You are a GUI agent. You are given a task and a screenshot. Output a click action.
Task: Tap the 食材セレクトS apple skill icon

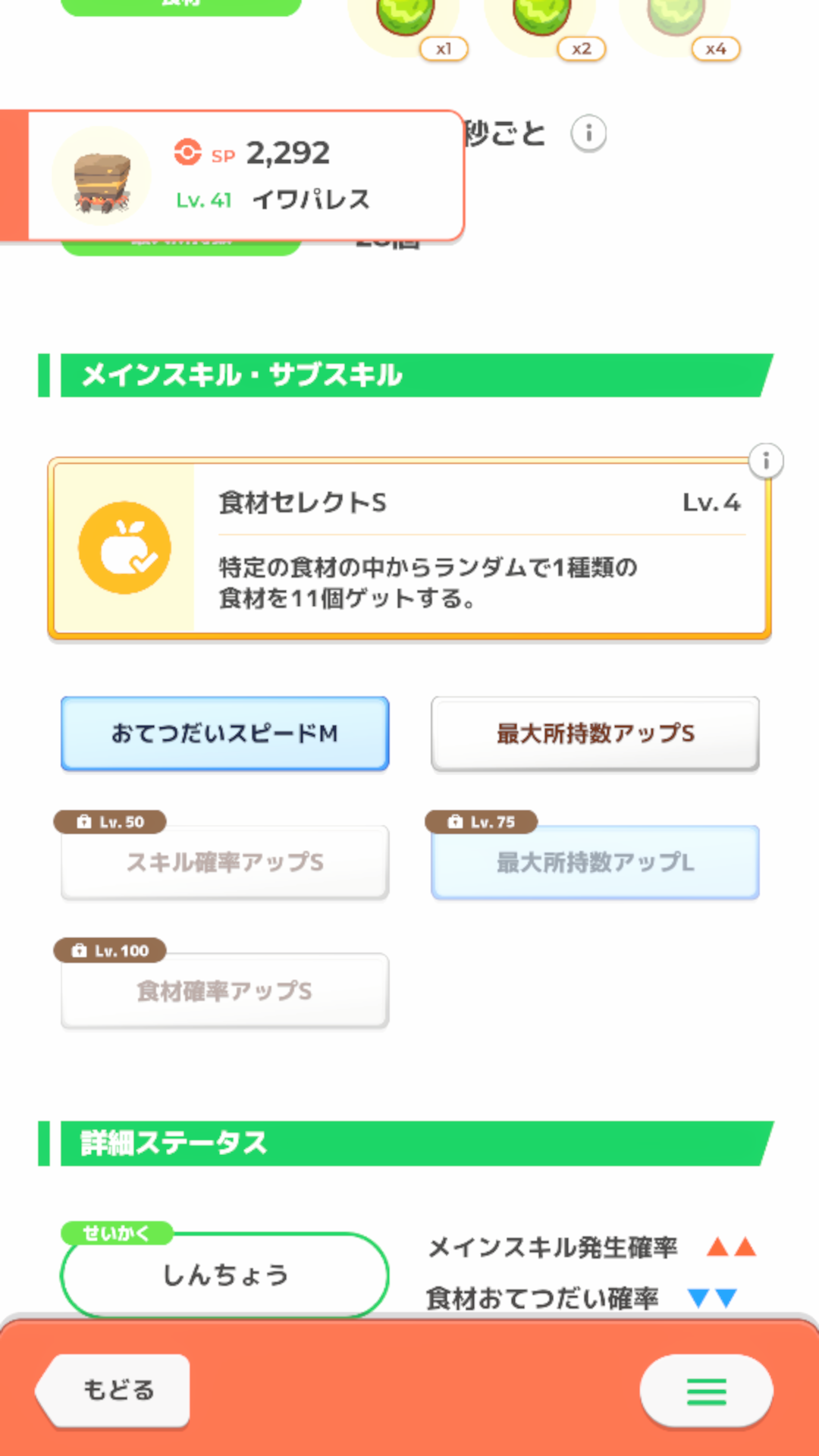[x=124, y=548]
